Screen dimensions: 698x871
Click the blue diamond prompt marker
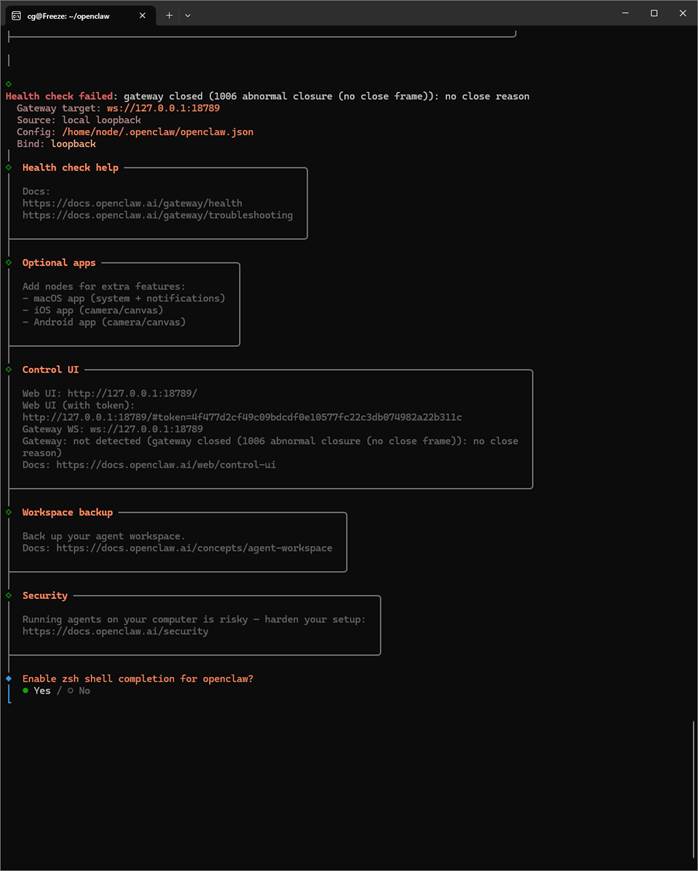pyautogui.click(x=8, y=679)
